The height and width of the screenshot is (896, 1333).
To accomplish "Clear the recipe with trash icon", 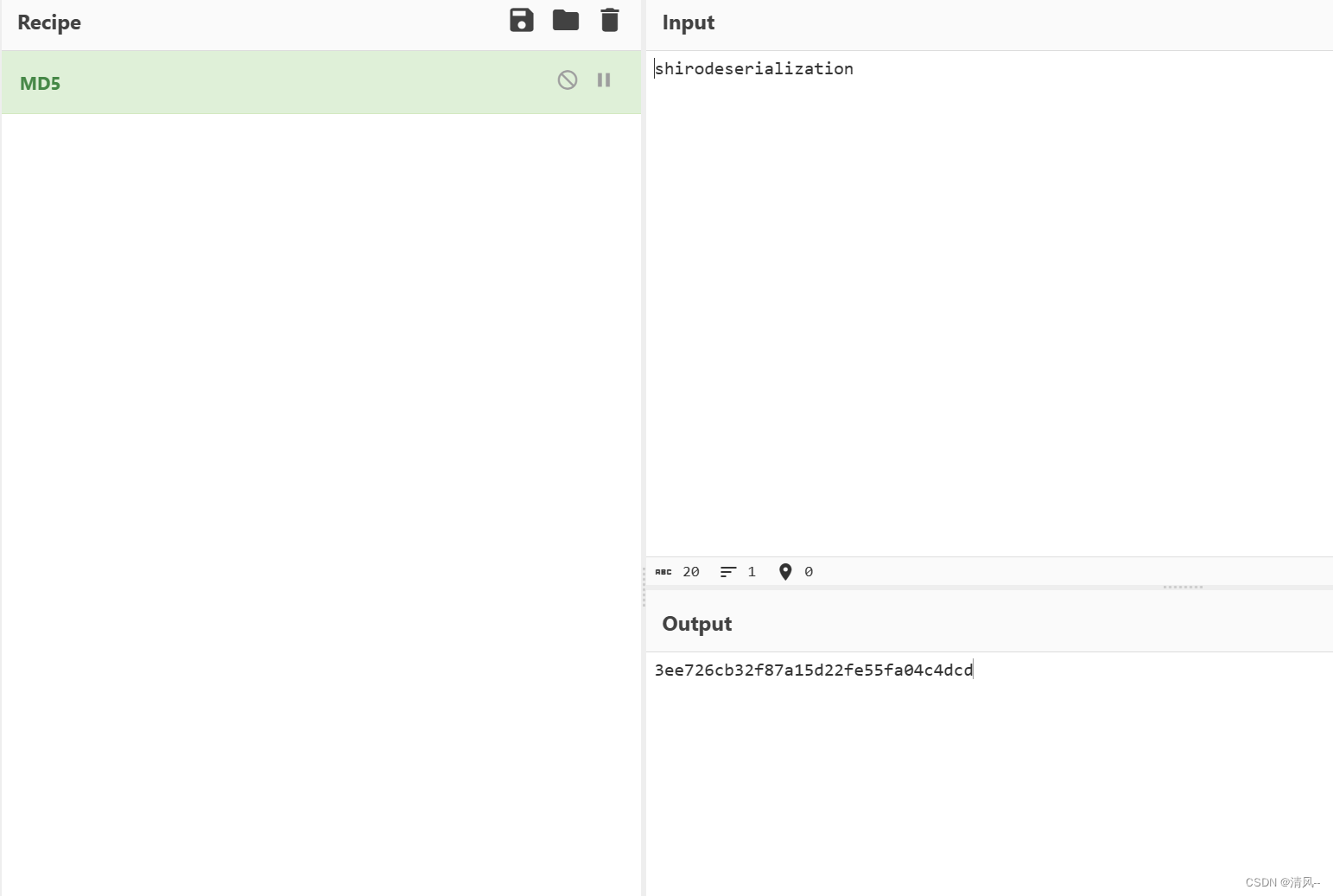I will (610, 20).
